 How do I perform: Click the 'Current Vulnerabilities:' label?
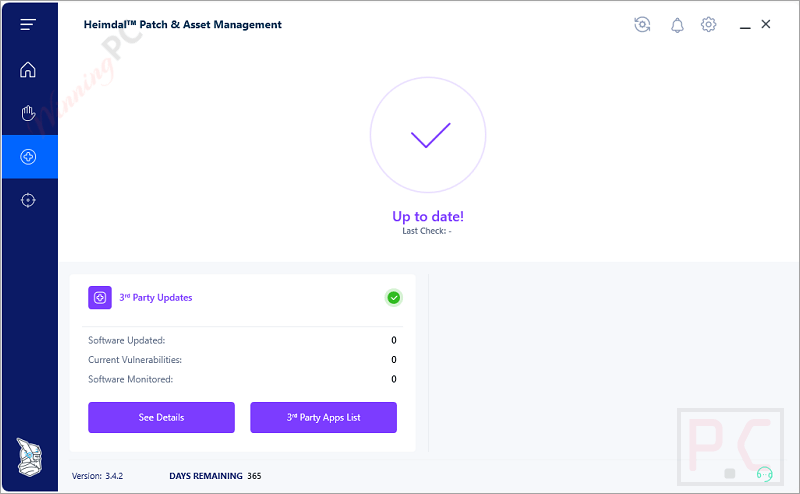135,360
